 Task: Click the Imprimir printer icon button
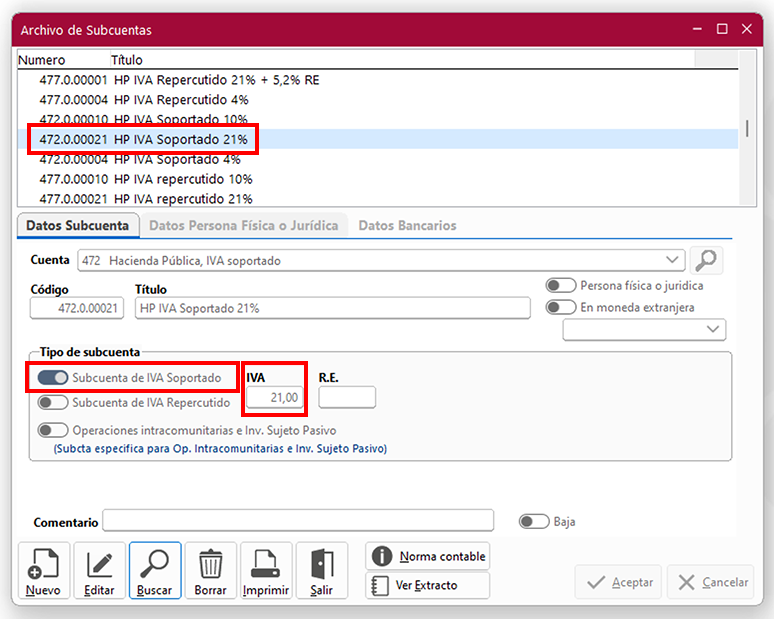coord(266,571)
